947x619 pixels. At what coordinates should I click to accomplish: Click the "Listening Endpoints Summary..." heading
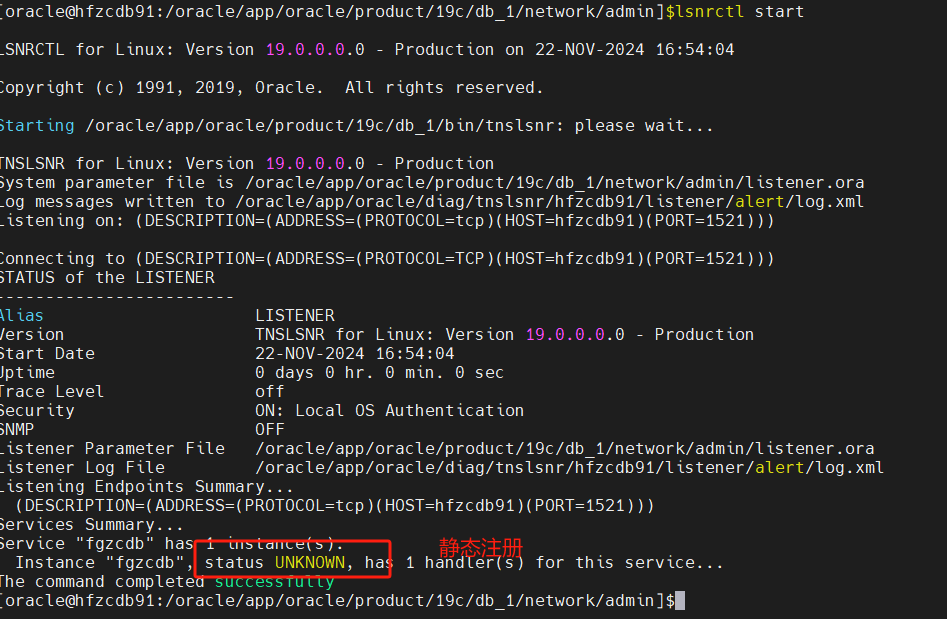click(x=147, y=487)
